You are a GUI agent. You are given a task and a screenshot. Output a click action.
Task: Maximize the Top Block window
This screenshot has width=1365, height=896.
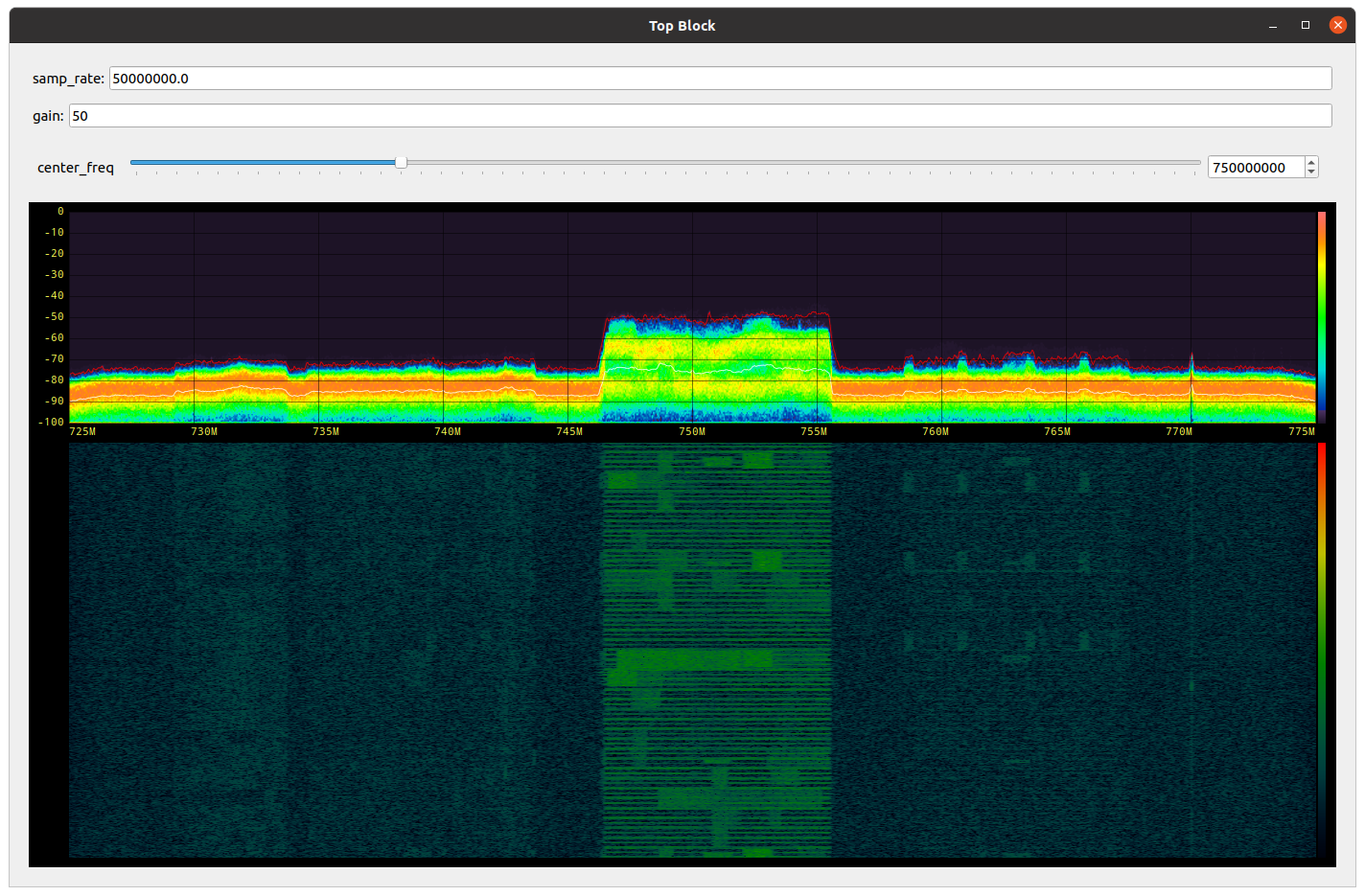[1305, 25]
